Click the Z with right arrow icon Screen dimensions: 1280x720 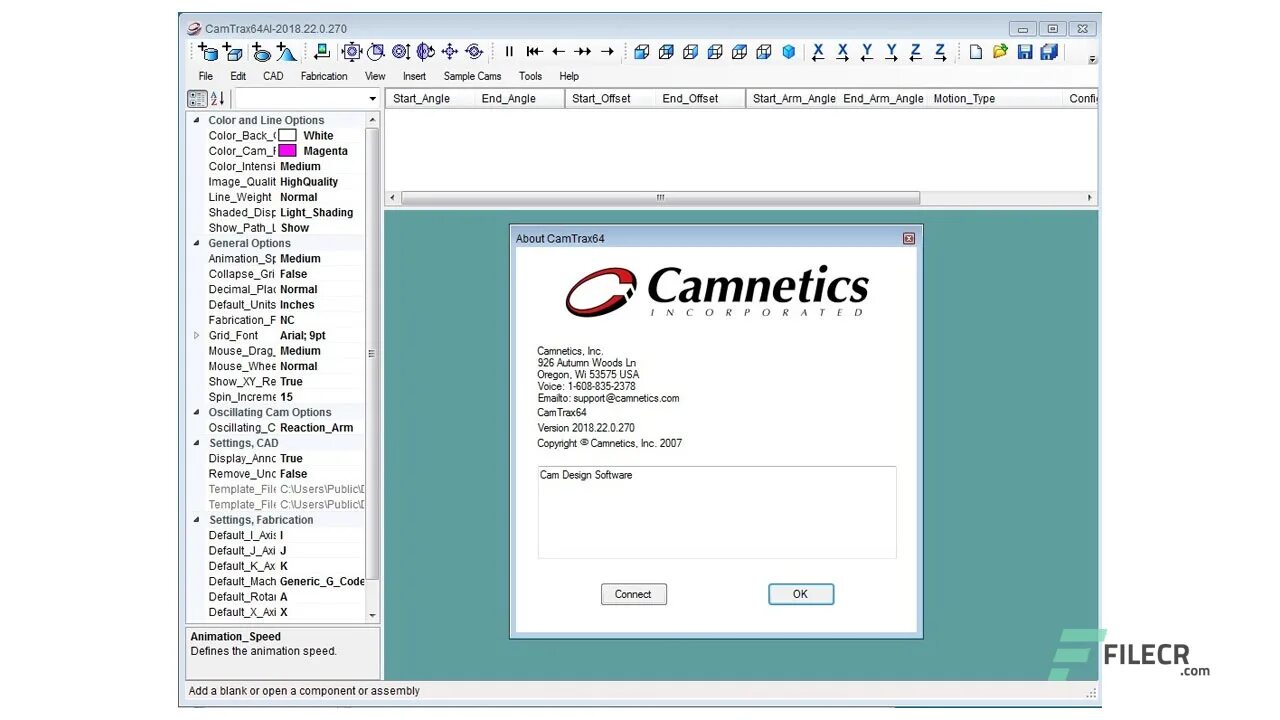click(x=940, y=52)
